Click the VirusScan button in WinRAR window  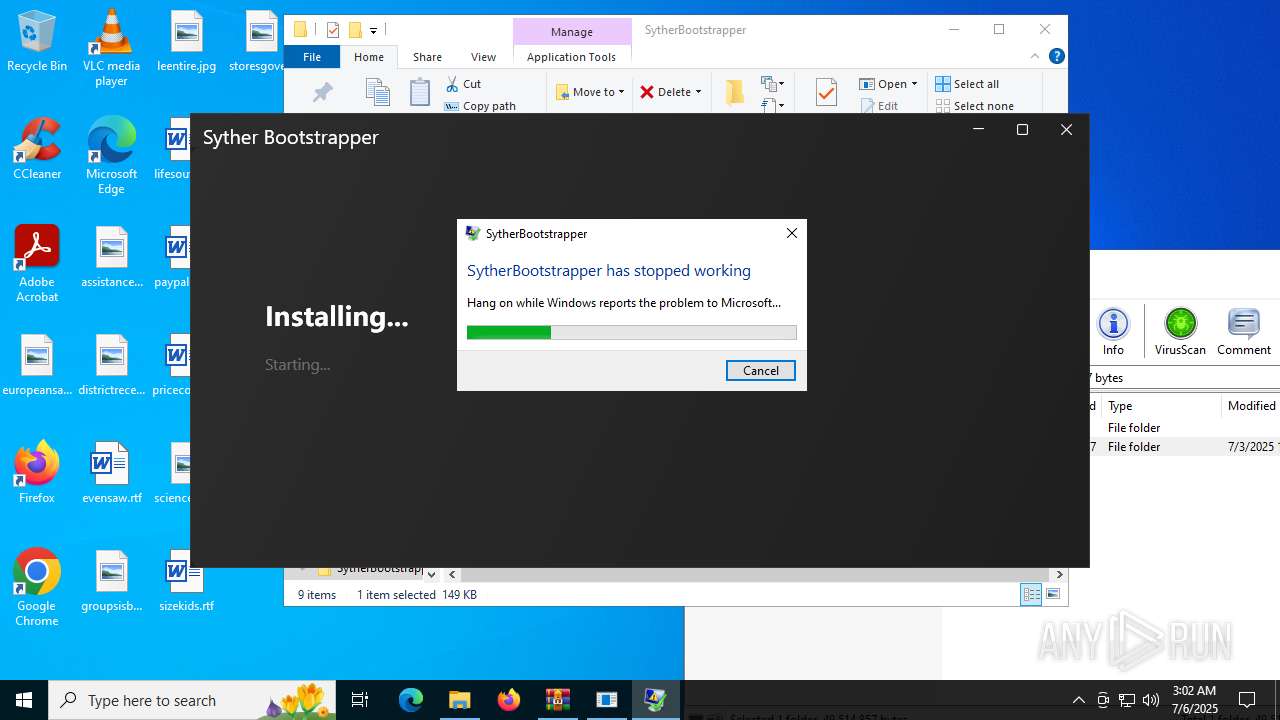coord(1180,332)
